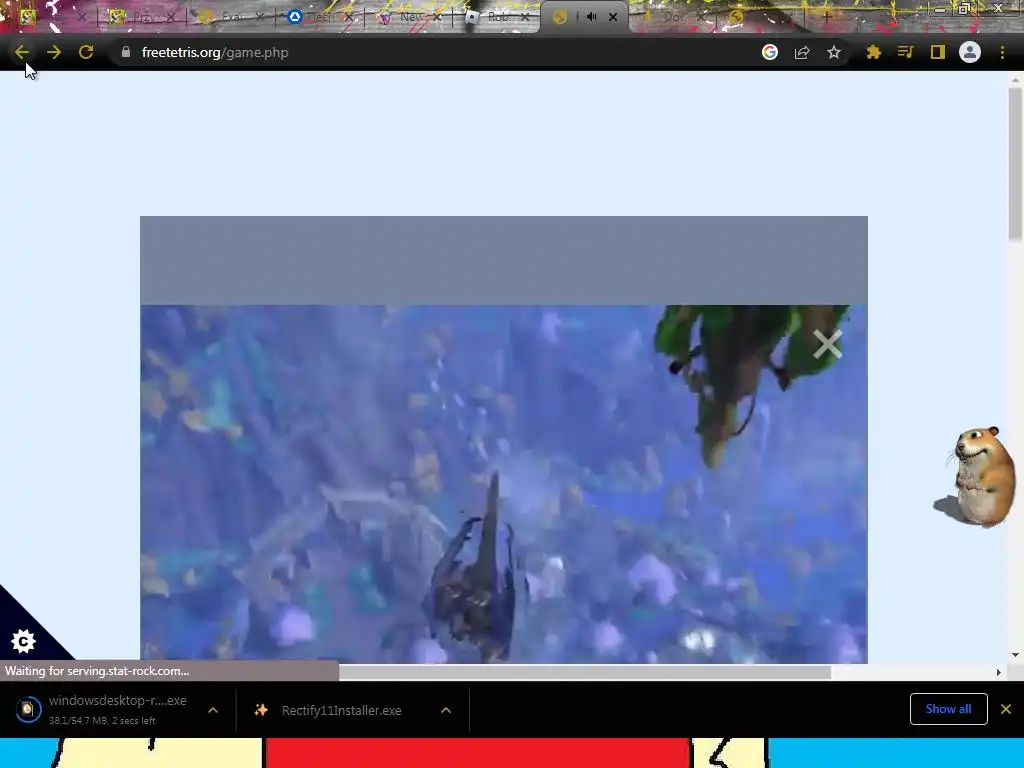Click the windowsdesktop-r....exe download item
1024x768 pixels.
[x=118, y=709]
